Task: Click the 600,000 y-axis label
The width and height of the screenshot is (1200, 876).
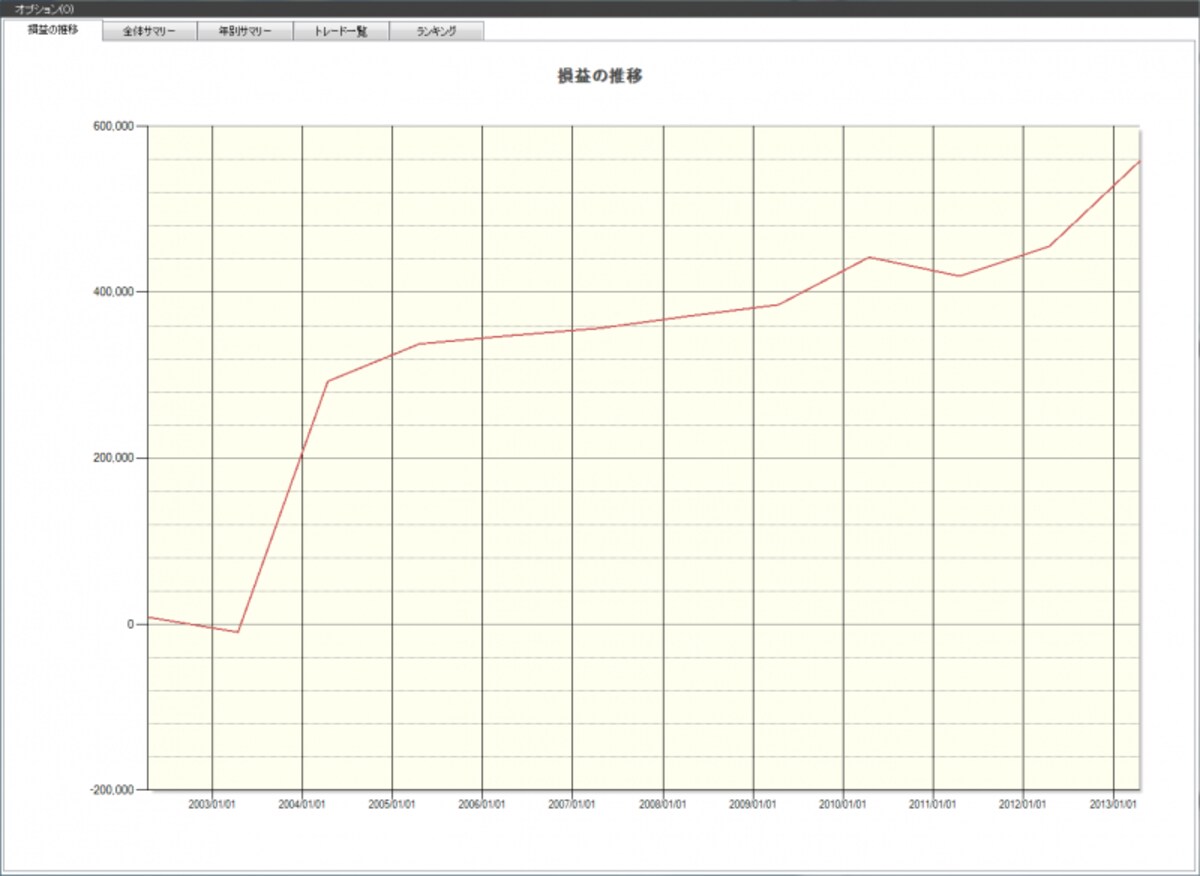Action: (x=114, y=126)
